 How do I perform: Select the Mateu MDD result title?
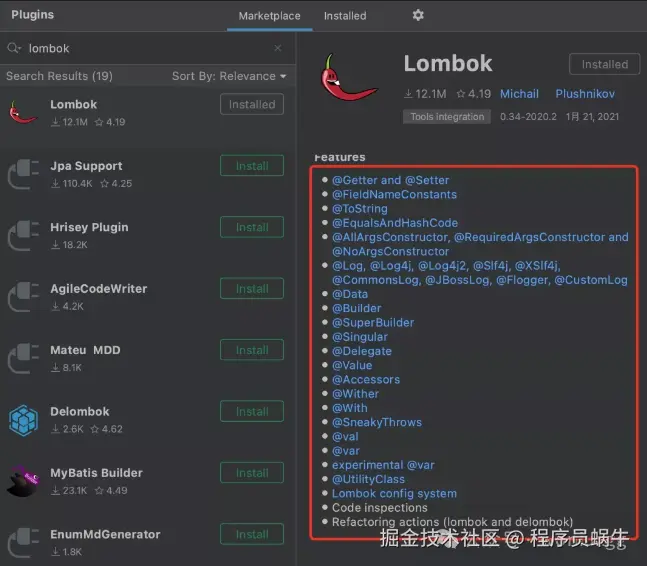pyautogui.click(x=85, y=350)
